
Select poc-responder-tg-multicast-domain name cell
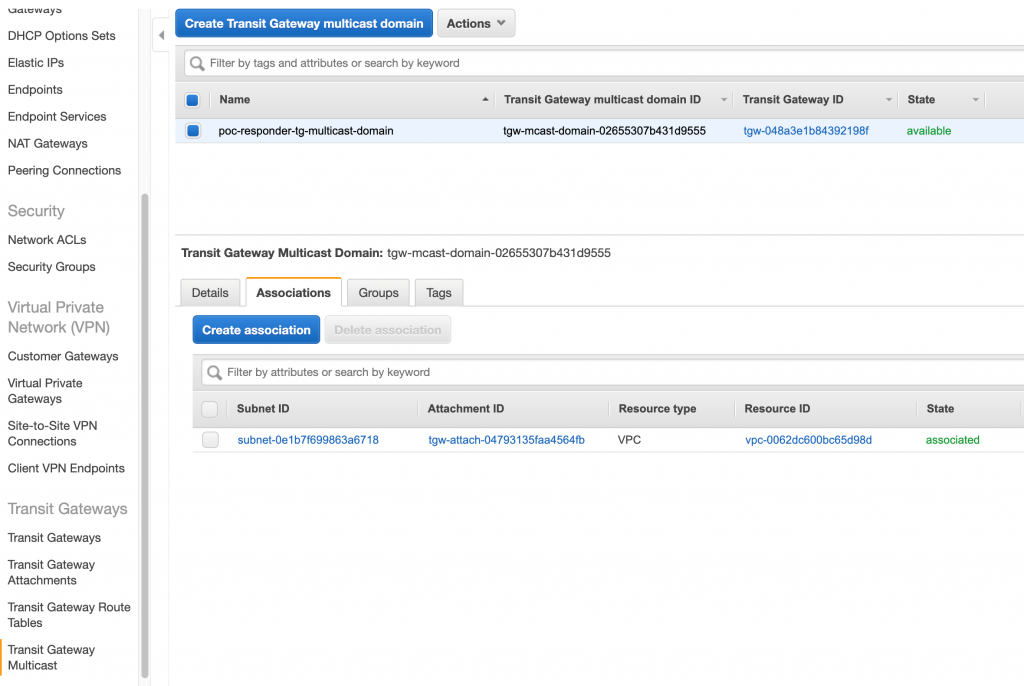tap(306, 131)
